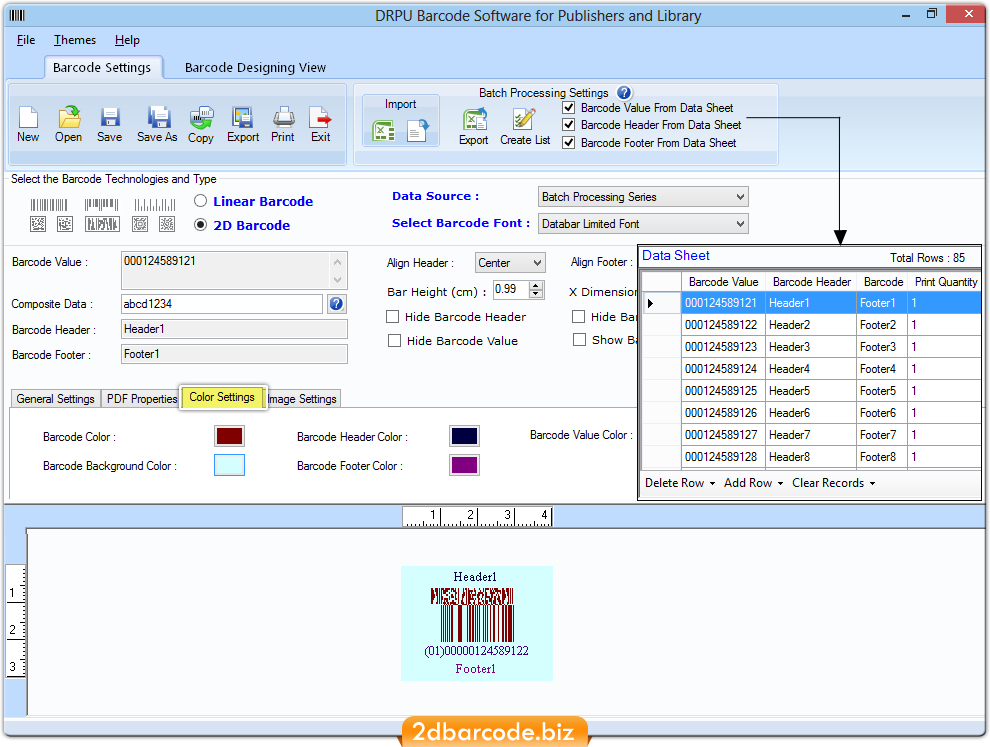Image resolution: width=990 pixels, height=747 pixels.
Task: Click the Save icon
Action: [x=110, y=117]
